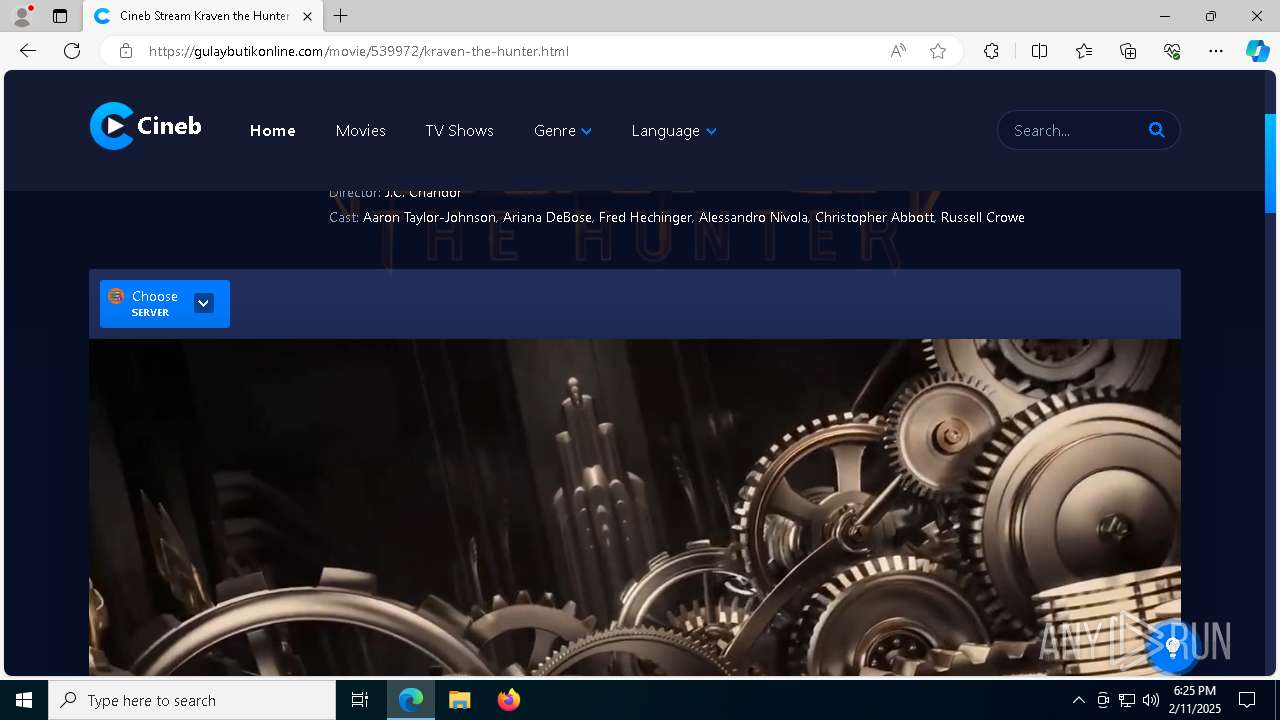Click the address bar URL
The width and height of the screenshot is (1280, 720).
359,51
